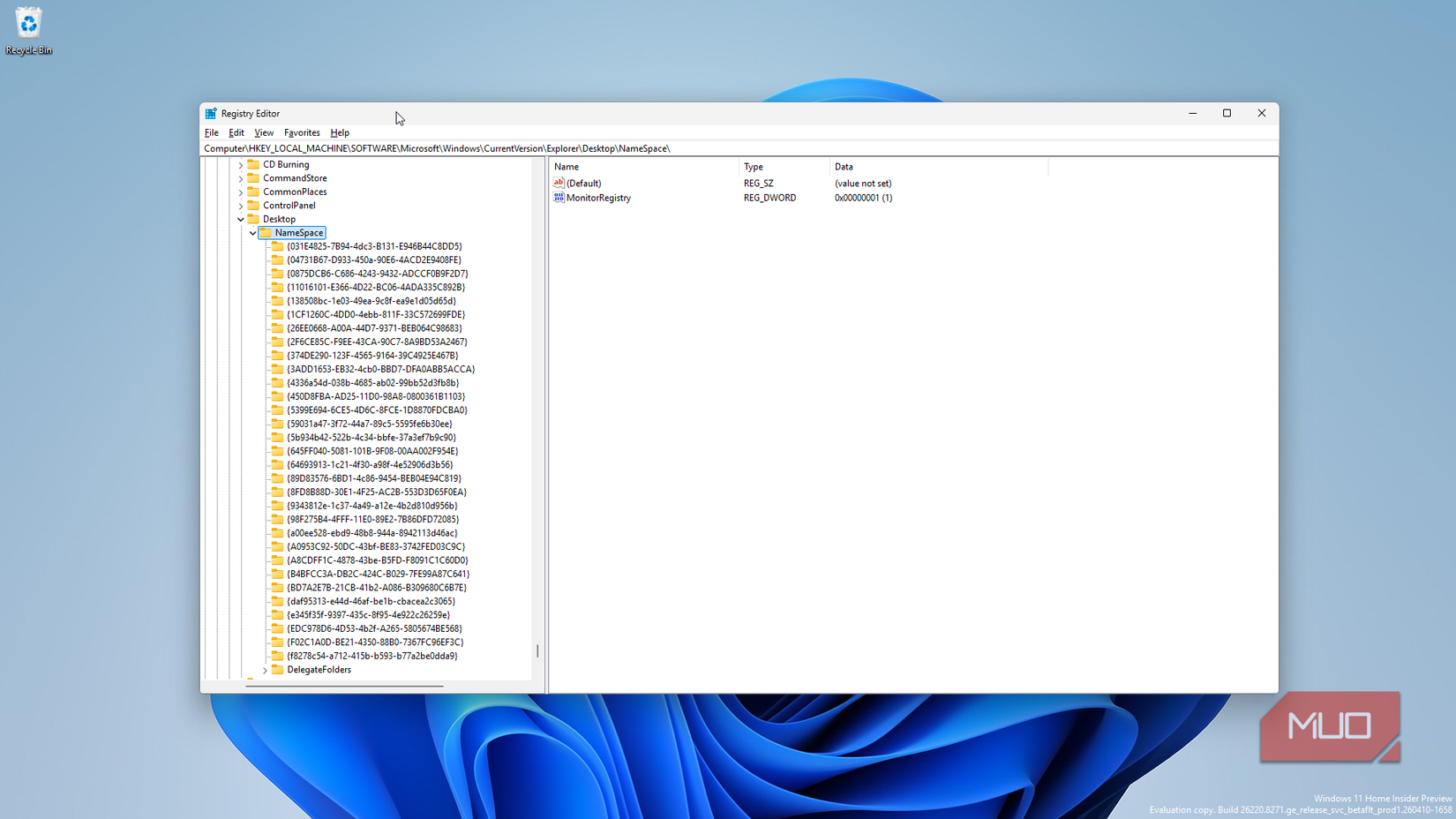Click the (Default) REG_SZ value icon

pos(559,183)
